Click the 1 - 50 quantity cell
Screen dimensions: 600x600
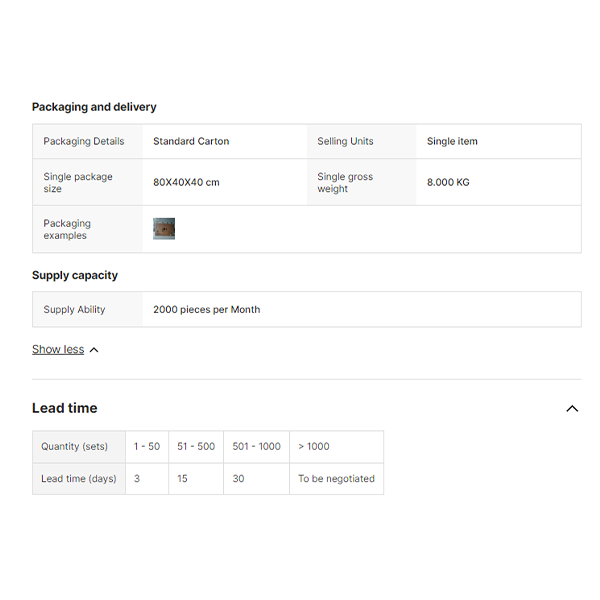(x=147, y=447)
